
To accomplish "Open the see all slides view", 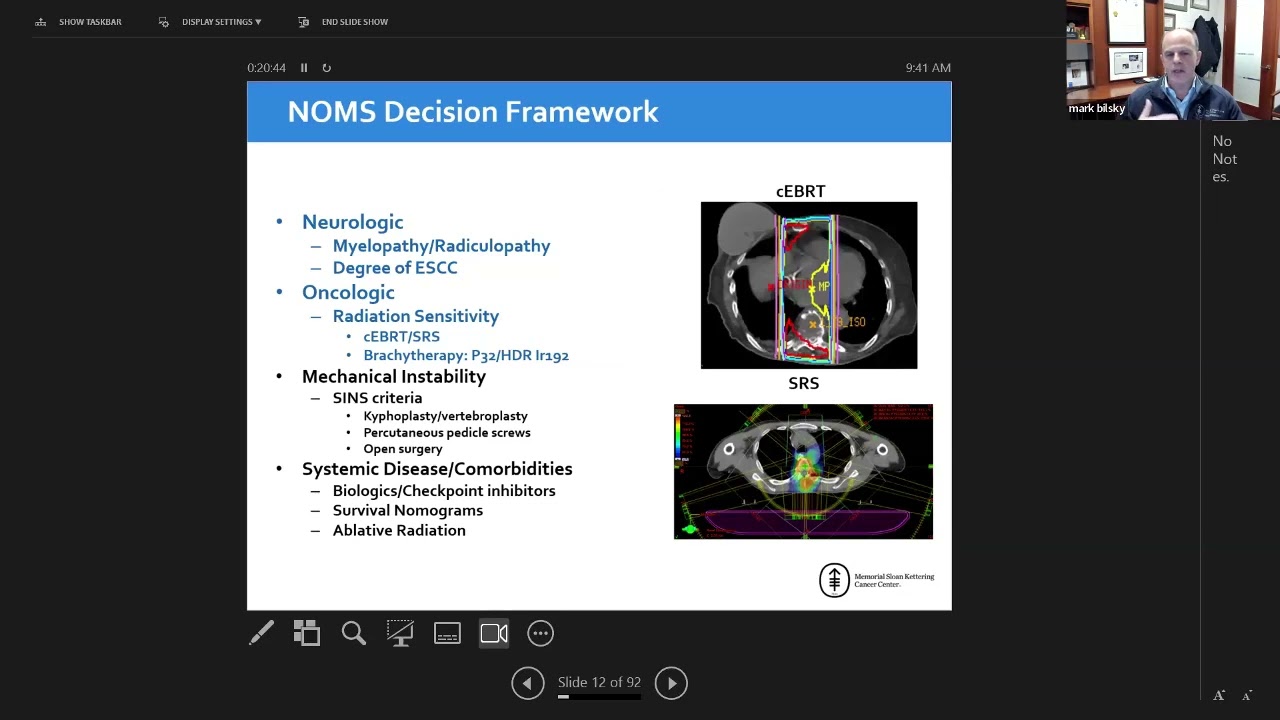I will [307, 633].
